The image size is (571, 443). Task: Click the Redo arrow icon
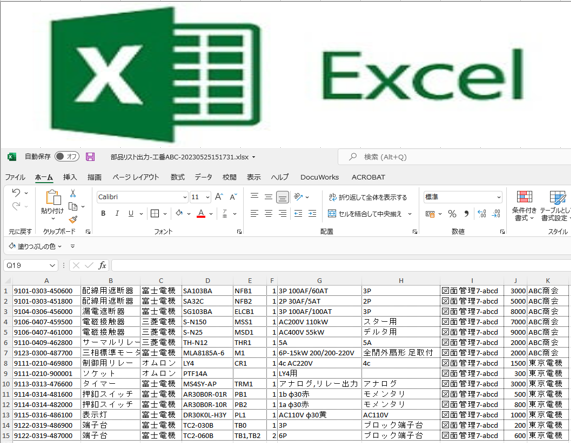[16, 206]
